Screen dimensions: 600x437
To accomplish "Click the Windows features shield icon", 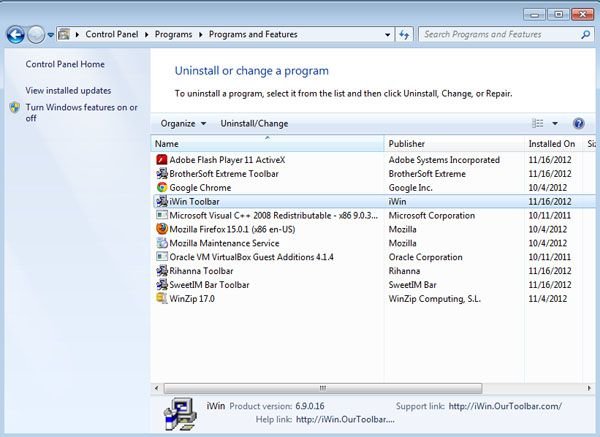I will click(x=15, y=108).
